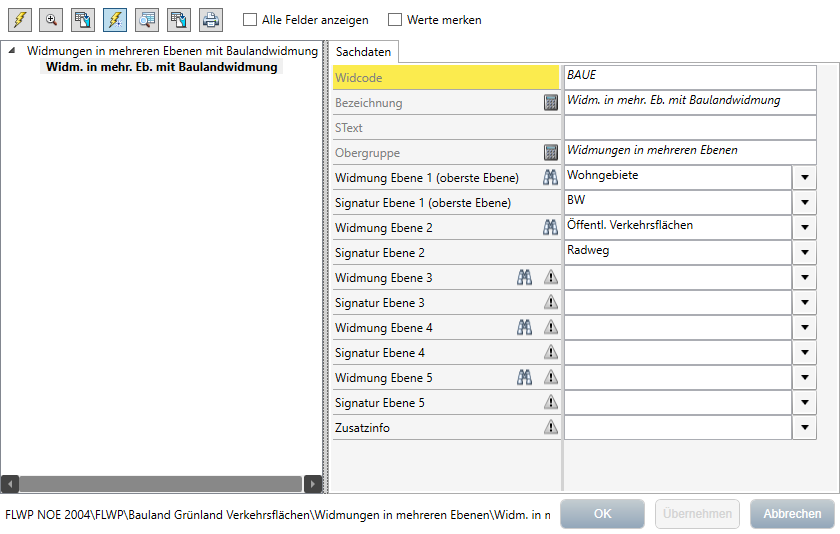Click the printer icon in toolbar
Image resolution: width=840 pixels, height=534 pixels.
pyautogui.click(x=210, y=19)
